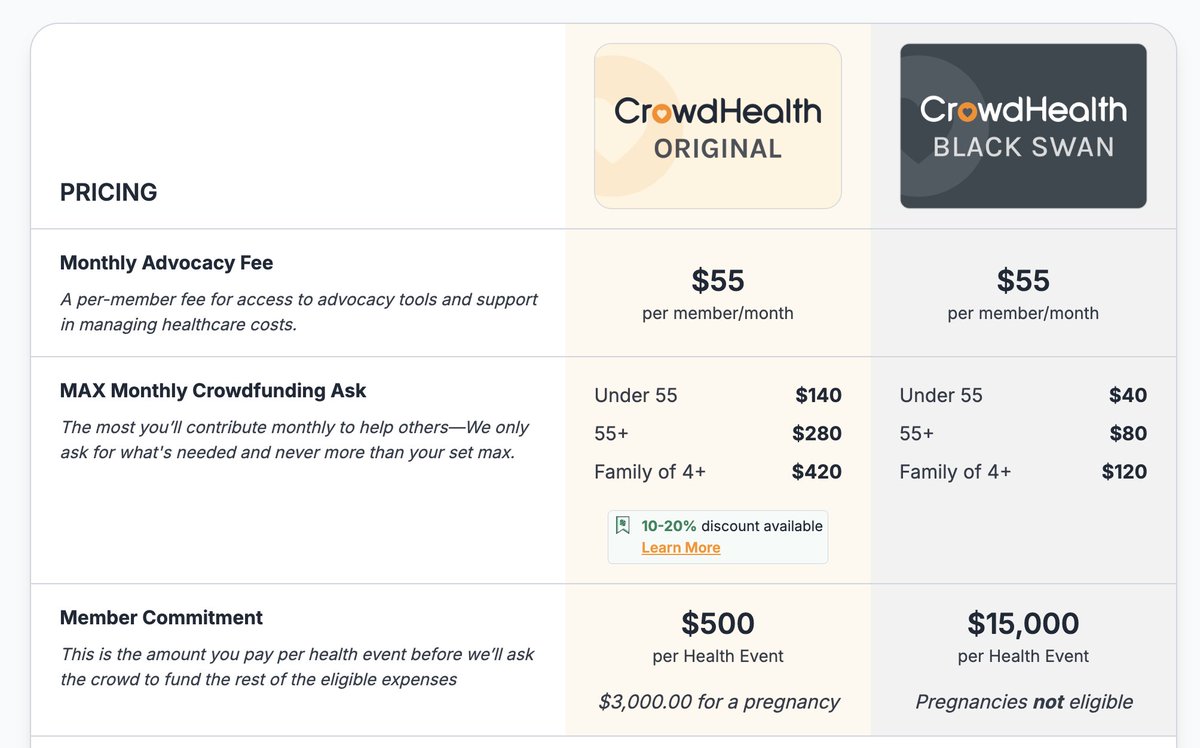Click the $120 Family of 4+ price
Viewport: 1200px width, 748px height.
[x=1124, y=472]
